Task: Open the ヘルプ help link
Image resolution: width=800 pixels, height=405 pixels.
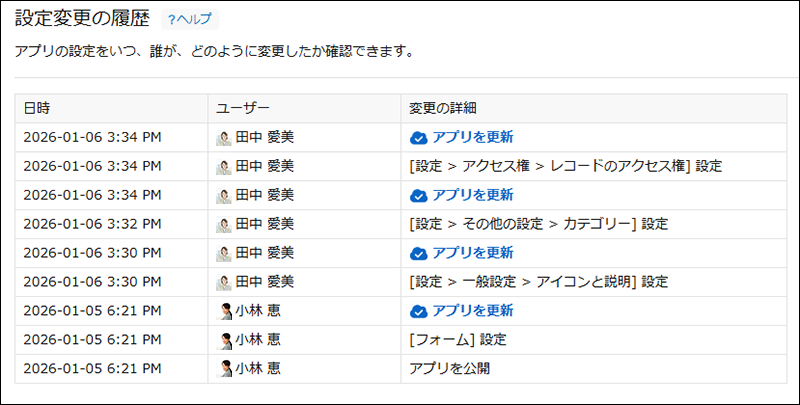Action: [190, 19]
